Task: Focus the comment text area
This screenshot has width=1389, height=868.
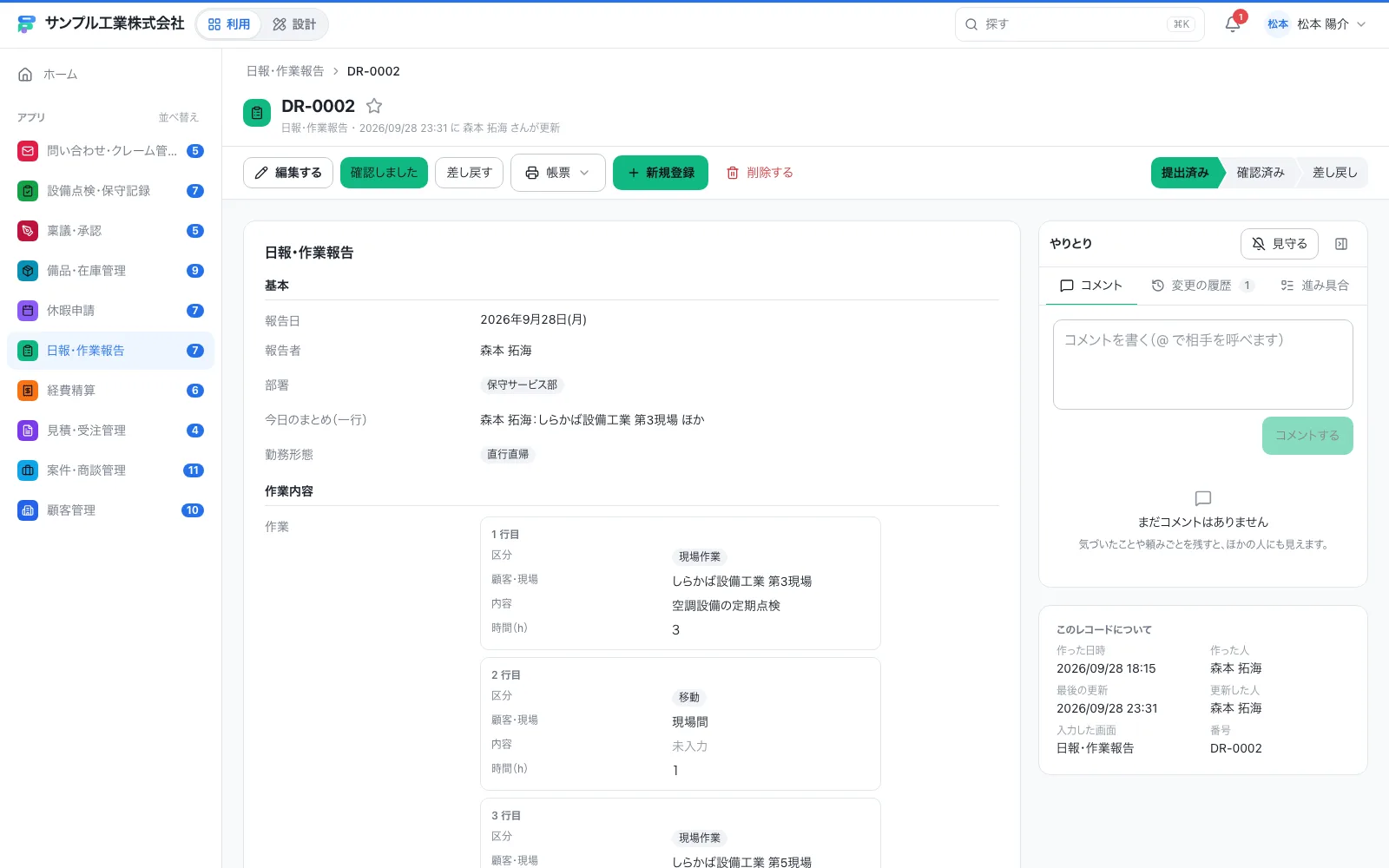Action: (x=1203, y=365)
